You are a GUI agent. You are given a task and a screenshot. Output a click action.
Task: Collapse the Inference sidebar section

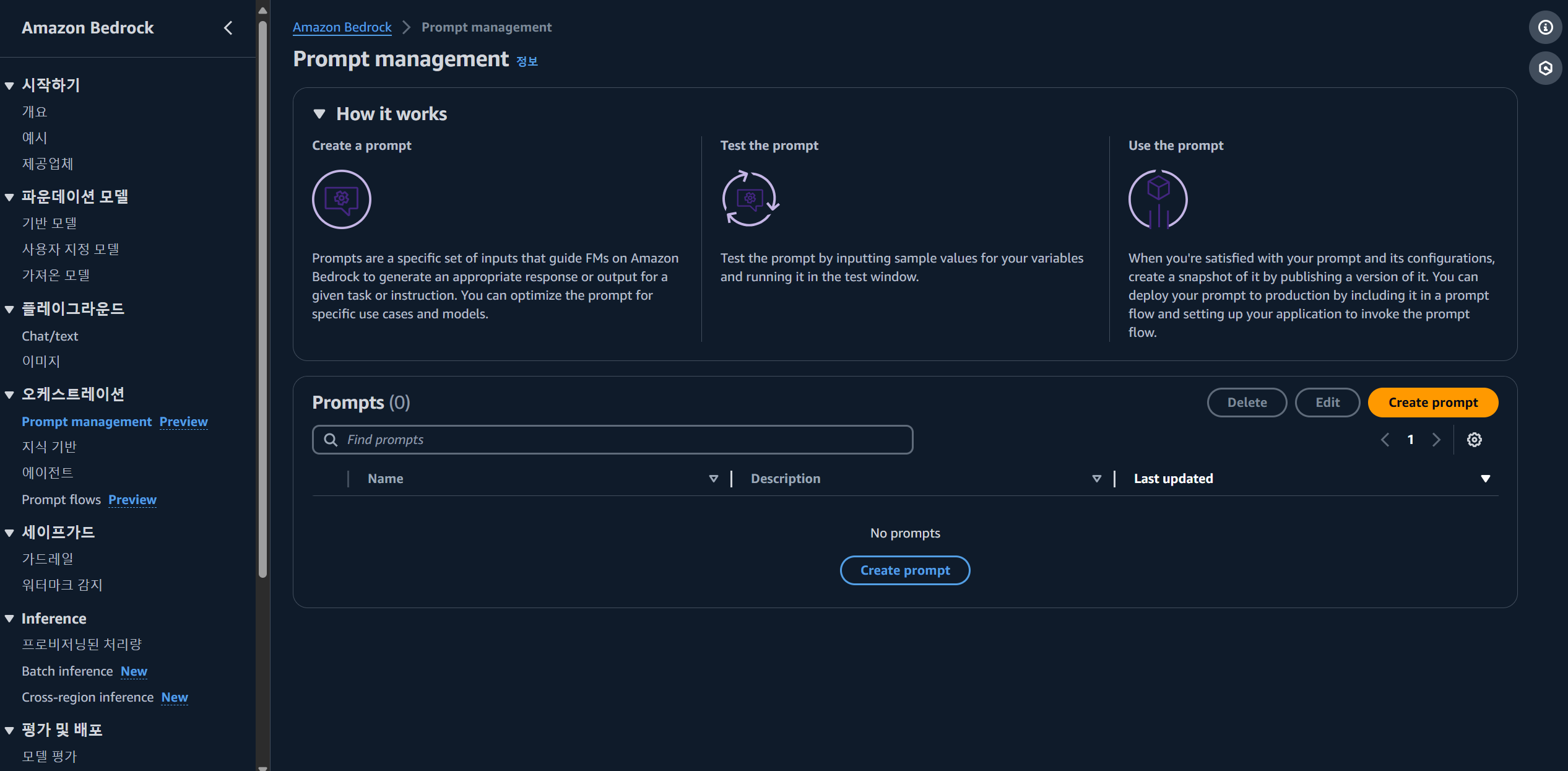tap(9, 619)
